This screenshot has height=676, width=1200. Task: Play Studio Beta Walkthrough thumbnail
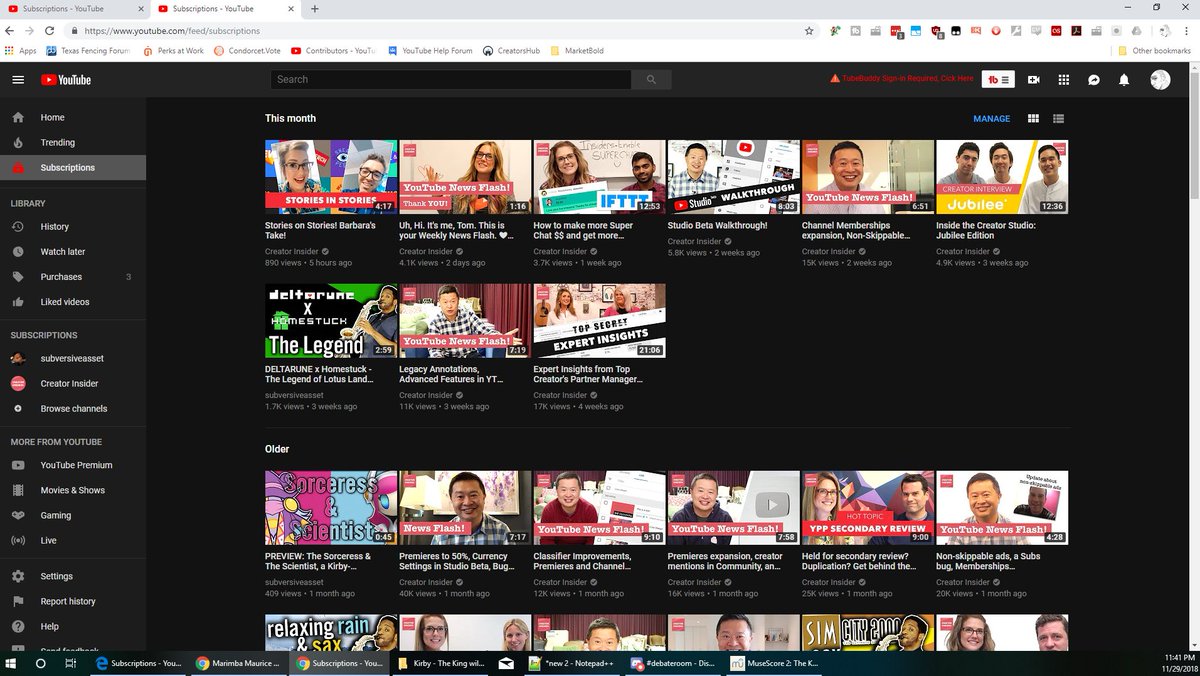coord(733,177)
